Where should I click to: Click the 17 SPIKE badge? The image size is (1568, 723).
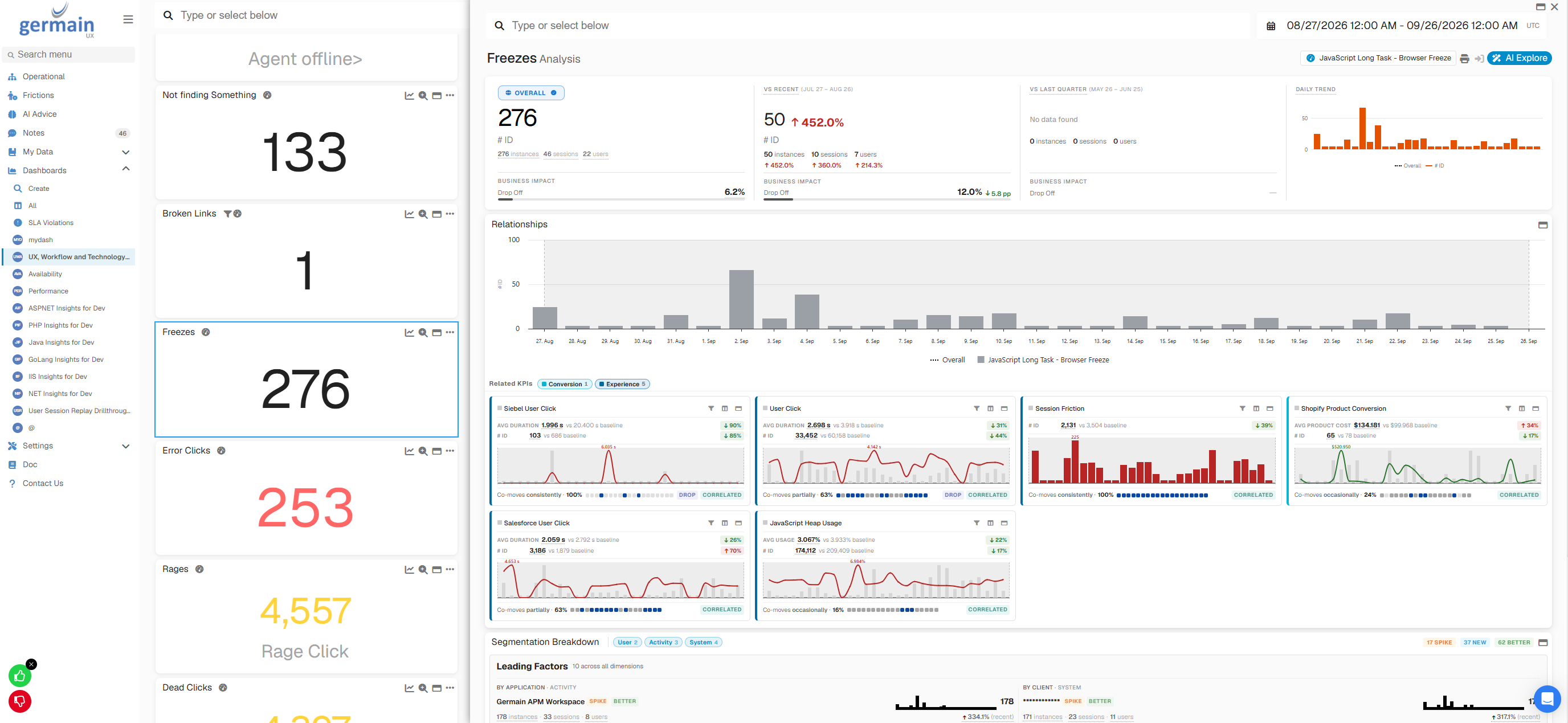(1439, 642)
